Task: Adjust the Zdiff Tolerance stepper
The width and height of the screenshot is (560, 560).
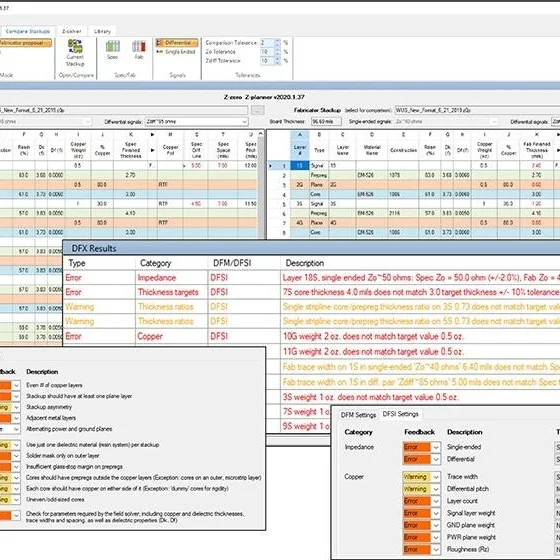Action: tap(278, 61)
